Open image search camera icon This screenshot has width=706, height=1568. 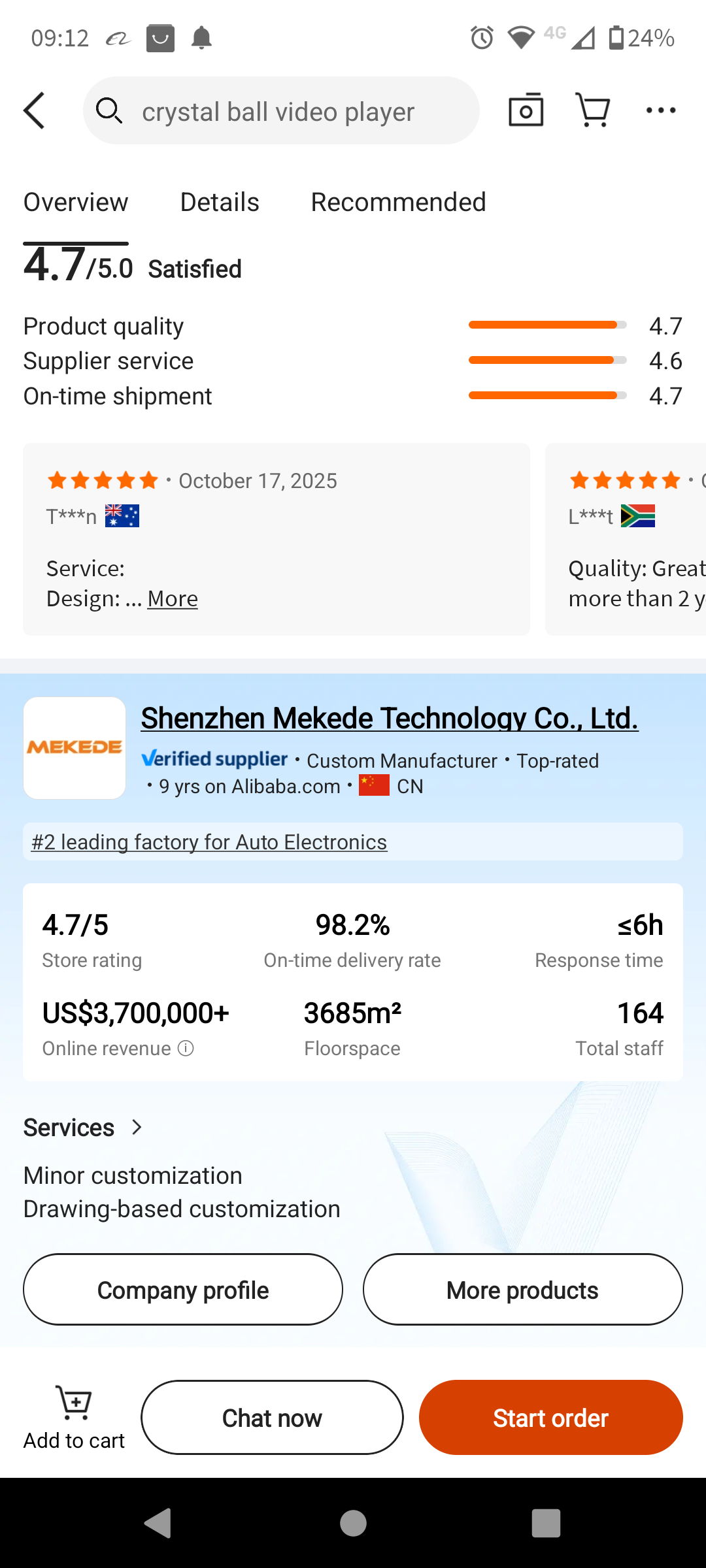point(526,110)
